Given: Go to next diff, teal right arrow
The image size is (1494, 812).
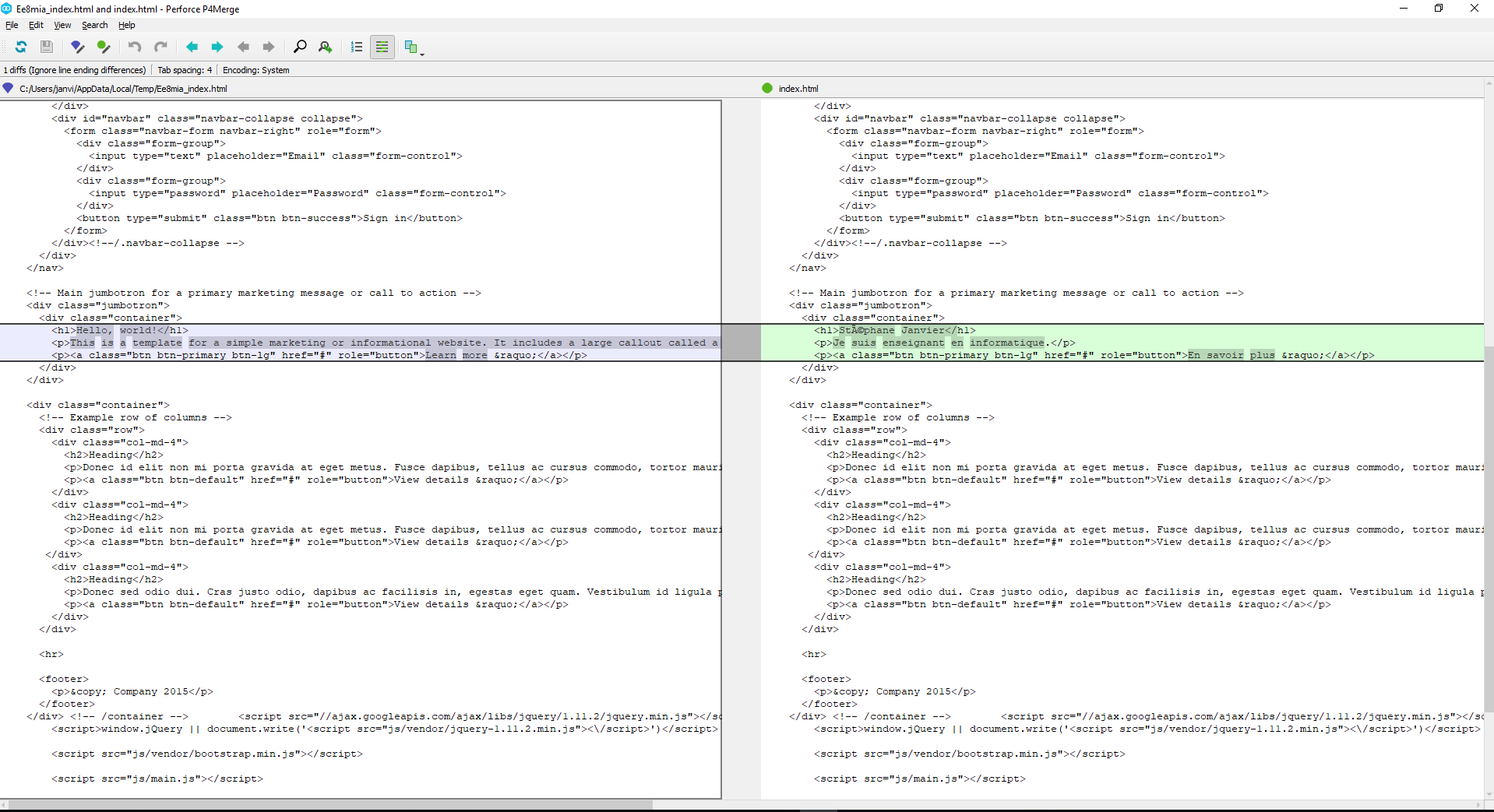Looking at the screenshot, I should (217, 47).
